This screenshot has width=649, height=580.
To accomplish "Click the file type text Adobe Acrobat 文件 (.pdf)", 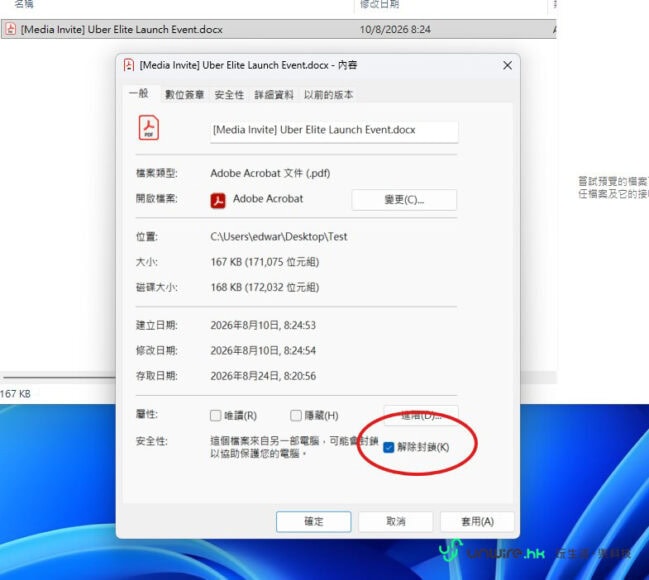I will [x=270, y=173].
